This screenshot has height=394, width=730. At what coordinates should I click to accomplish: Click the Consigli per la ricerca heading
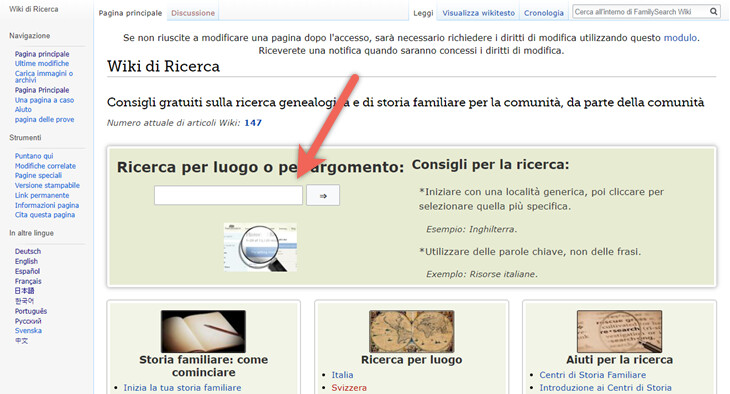(490, 165)
